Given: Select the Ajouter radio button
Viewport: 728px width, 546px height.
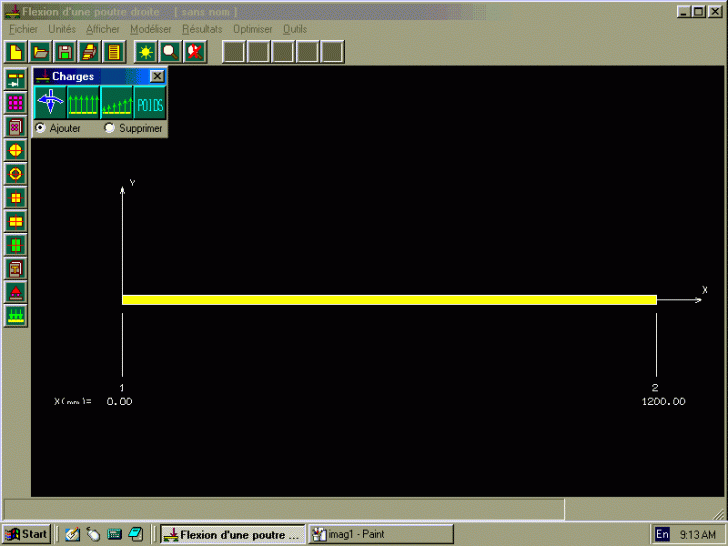Looking at the screenshot, I should click(41, 128).
